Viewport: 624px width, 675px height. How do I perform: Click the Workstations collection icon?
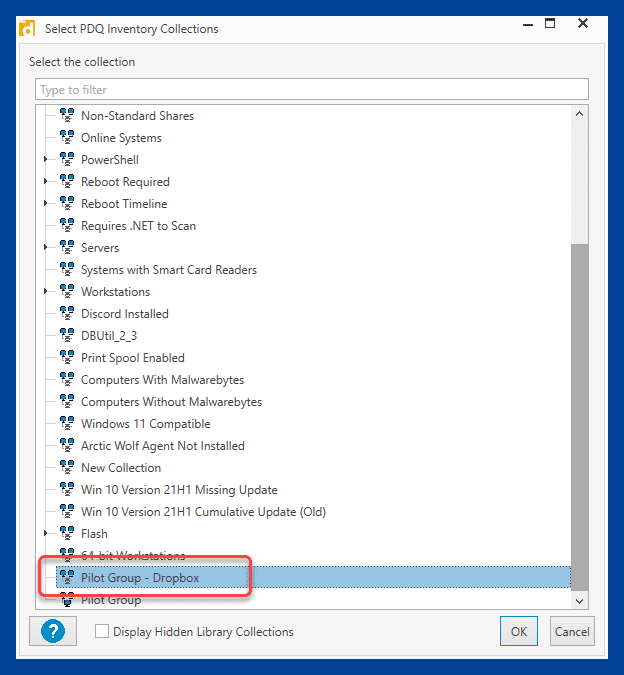67,291
